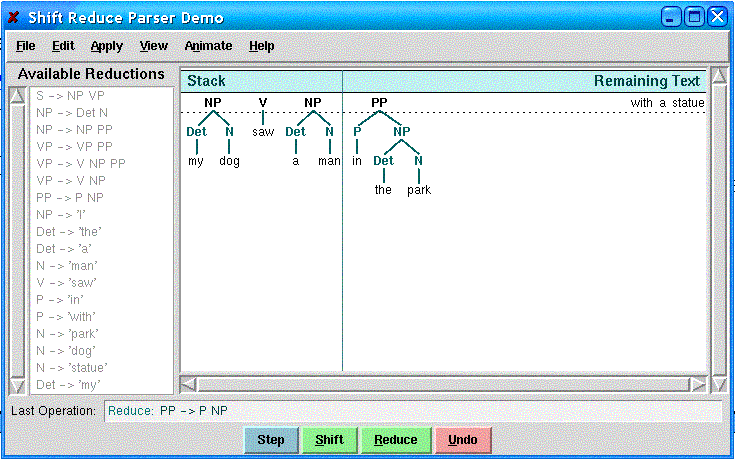Click horizontal scrollbar left arrow

[188, 385]
